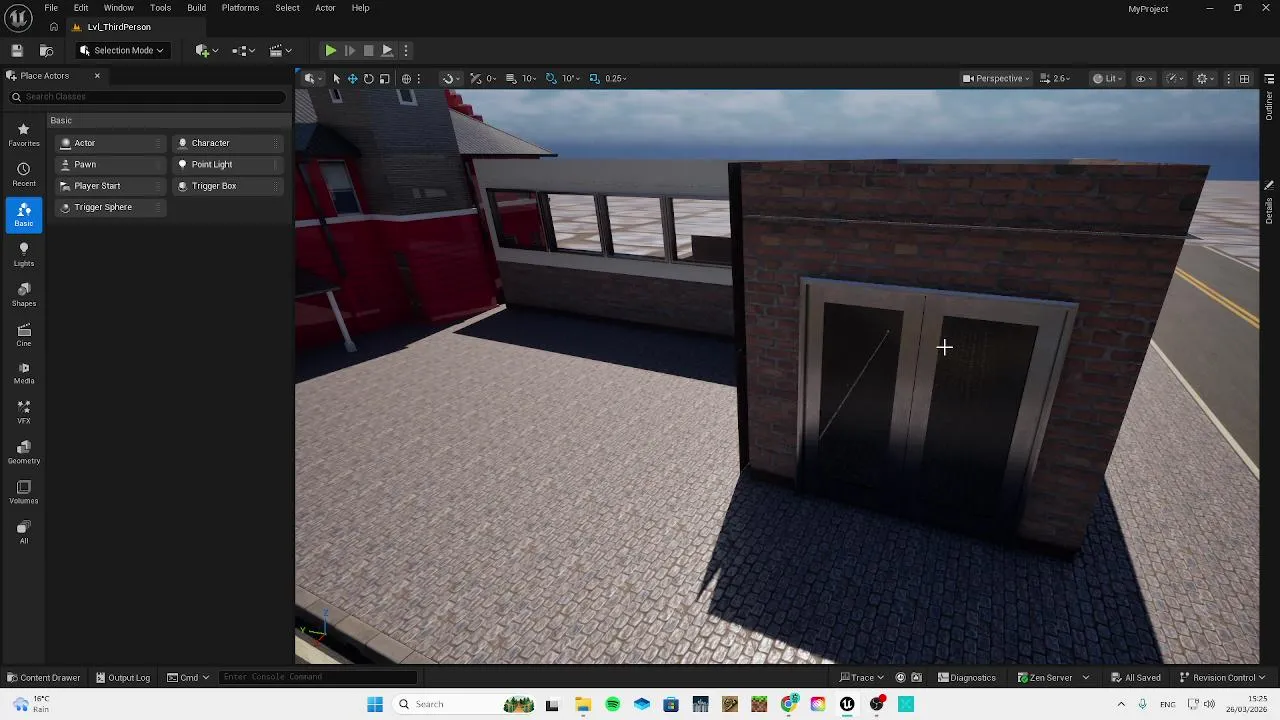
Task: Open the Revision Control menu
Action: [x=1222, y=677]
